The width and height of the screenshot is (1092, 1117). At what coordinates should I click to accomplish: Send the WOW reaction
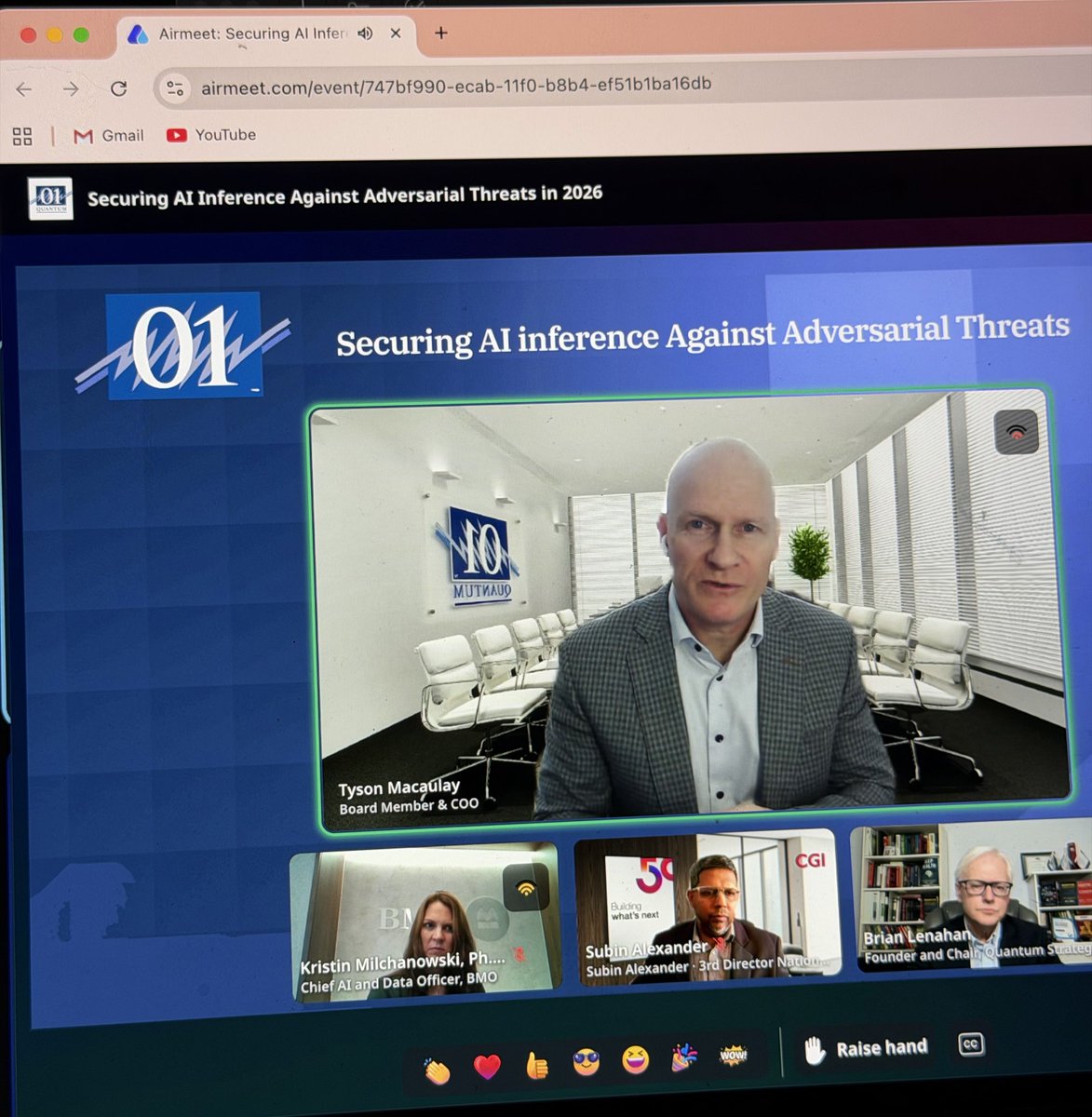(x=734, y=1055)
